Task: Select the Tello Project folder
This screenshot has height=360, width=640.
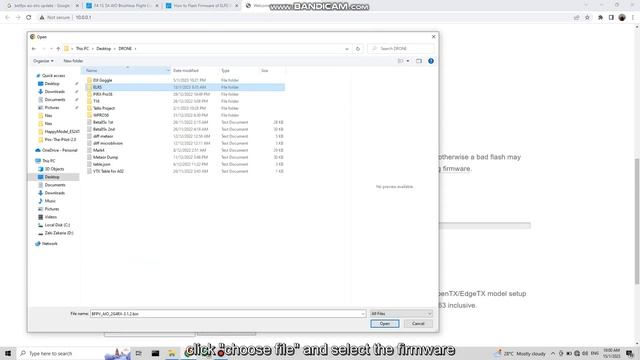Action: click(104, 108)
